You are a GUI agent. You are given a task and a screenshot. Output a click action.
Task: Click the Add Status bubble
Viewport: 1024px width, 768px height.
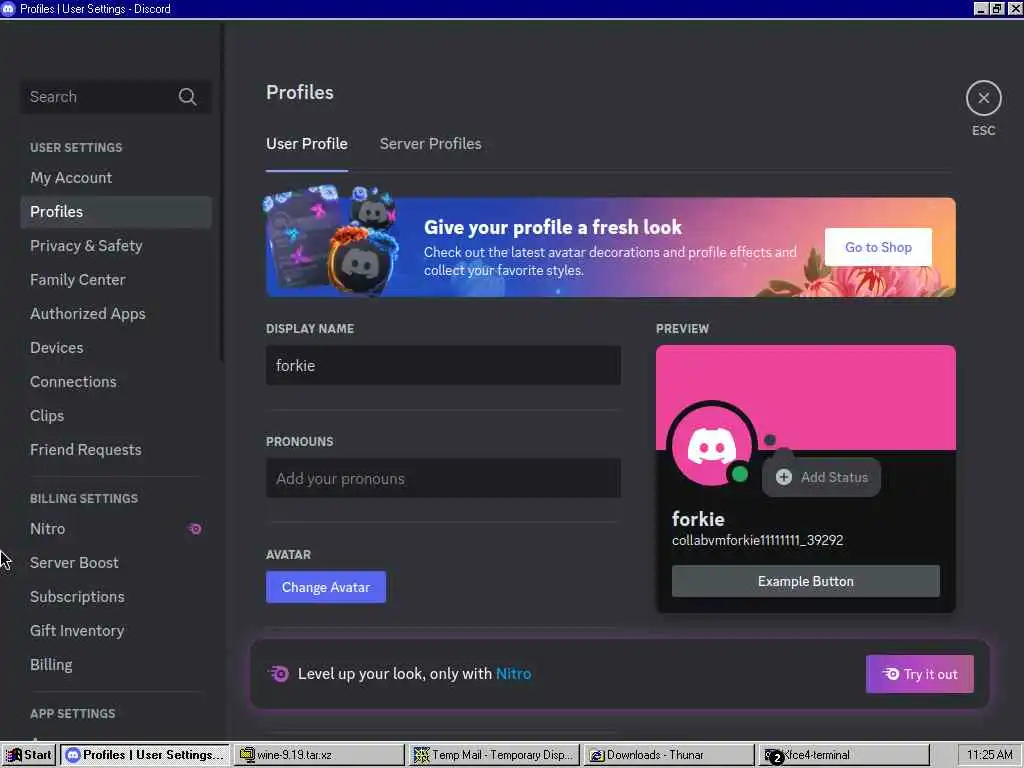[x=822, y=477]
